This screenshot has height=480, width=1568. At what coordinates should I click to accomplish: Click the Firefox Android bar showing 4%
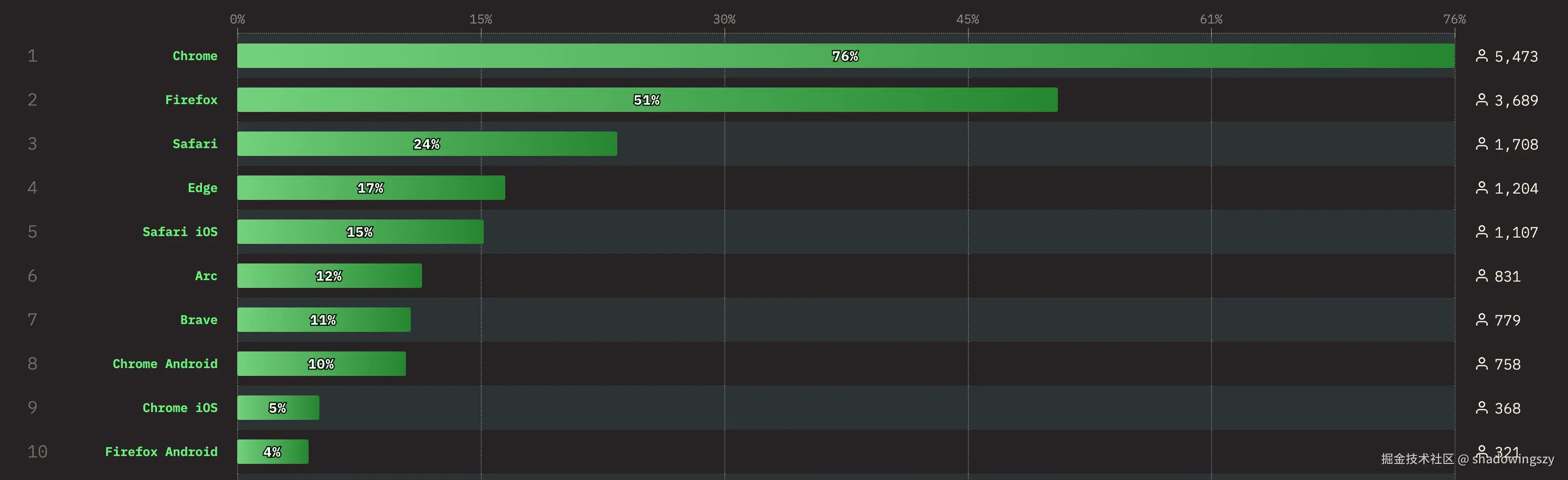pyautogui.click(x=272, y=452)
